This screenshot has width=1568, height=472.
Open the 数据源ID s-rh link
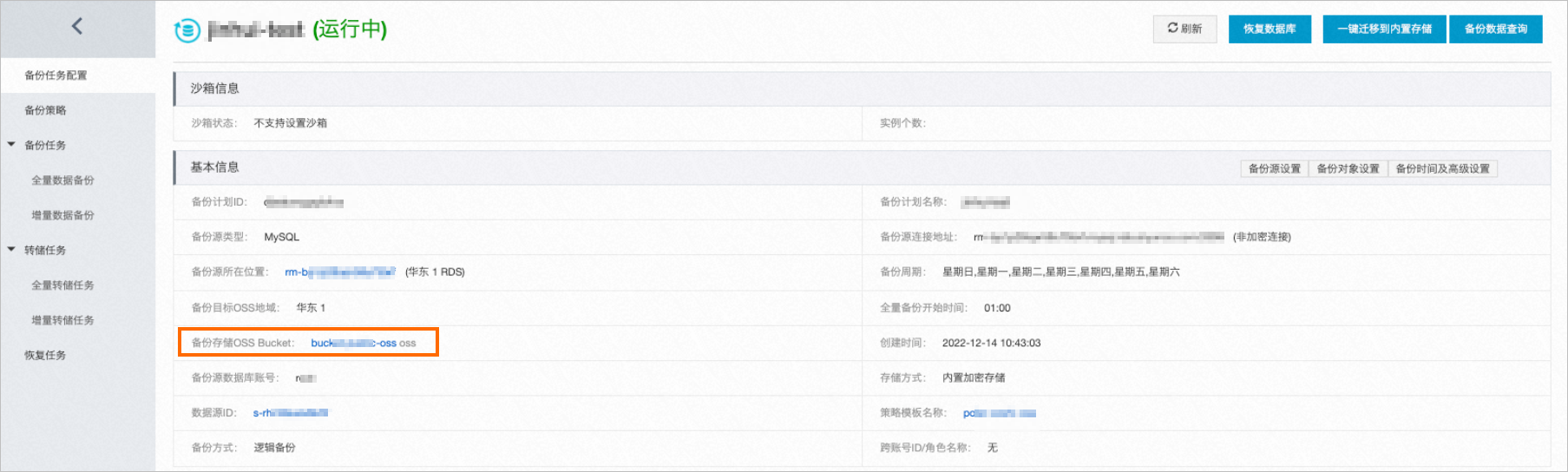coord(291,413)
